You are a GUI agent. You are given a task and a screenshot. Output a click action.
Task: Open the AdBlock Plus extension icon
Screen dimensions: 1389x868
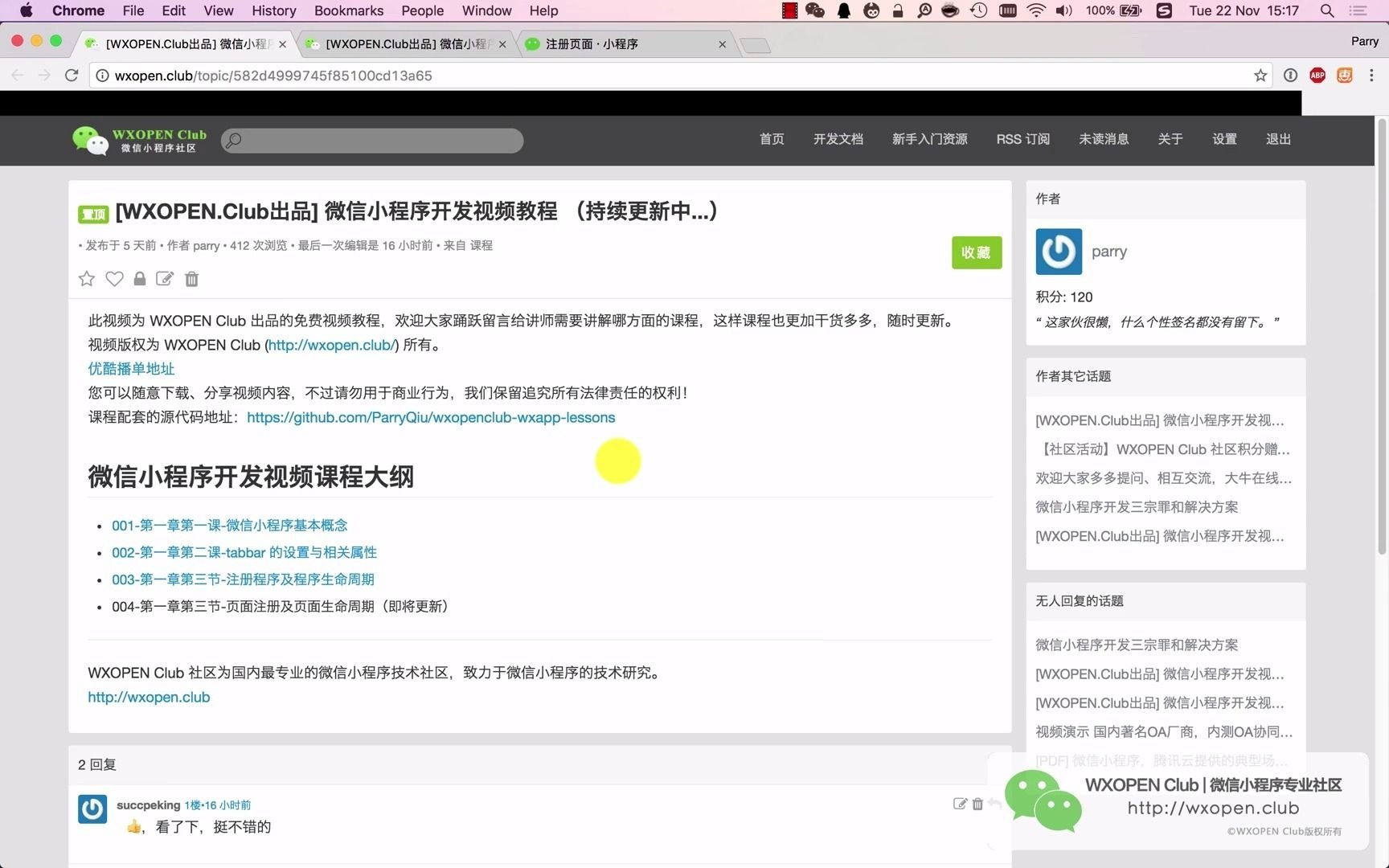[1317, 76]
